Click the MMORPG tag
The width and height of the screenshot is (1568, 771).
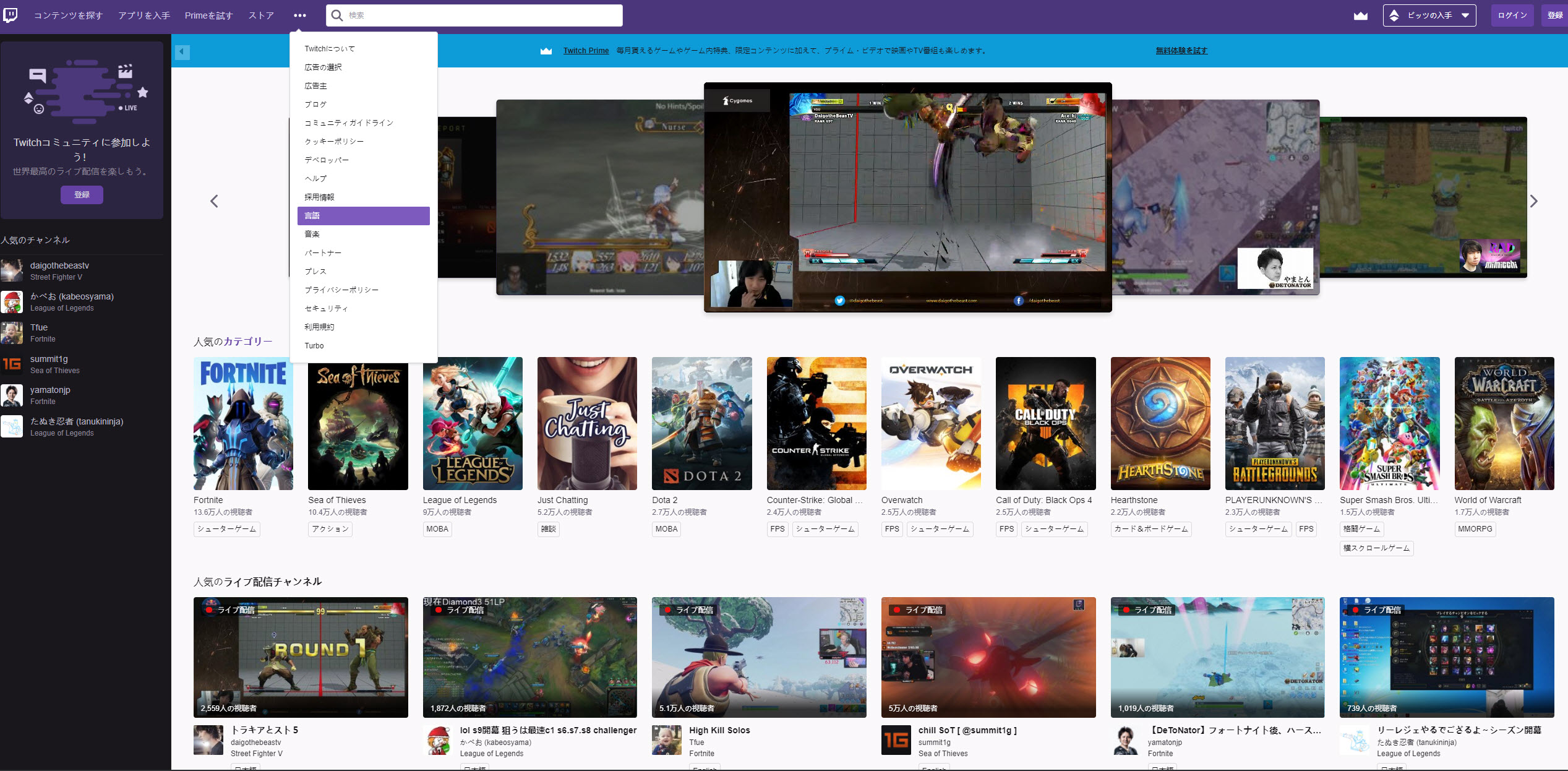click(x=1475, y=529)
